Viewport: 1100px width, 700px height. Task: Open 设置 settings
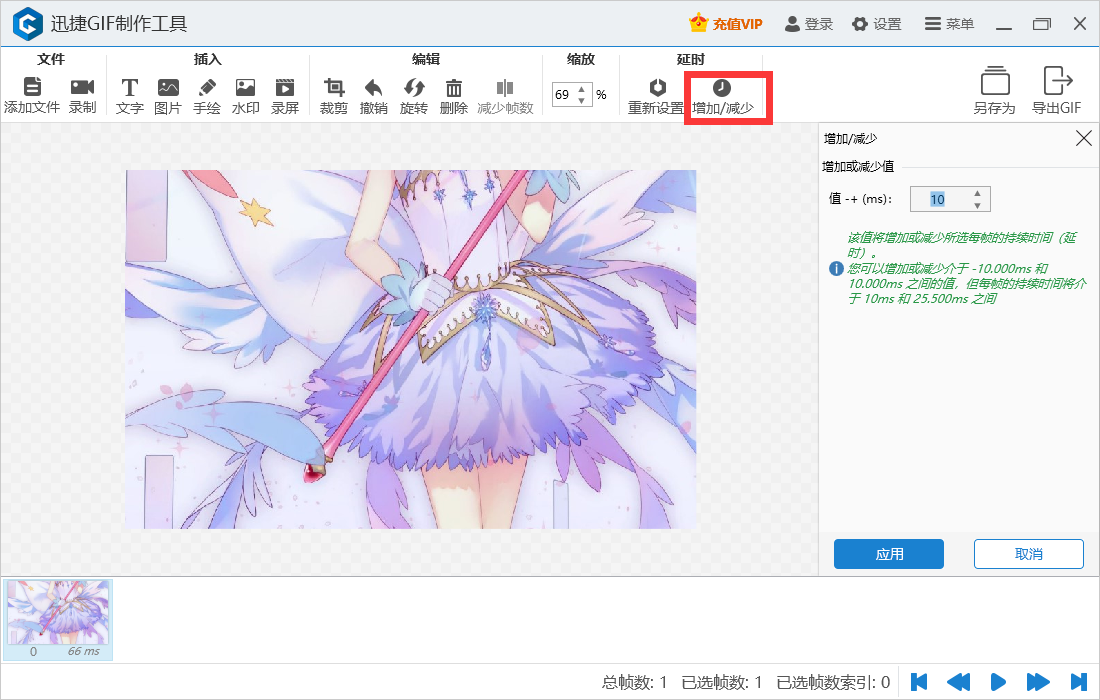pyautogui.click(x=877, y=24)
